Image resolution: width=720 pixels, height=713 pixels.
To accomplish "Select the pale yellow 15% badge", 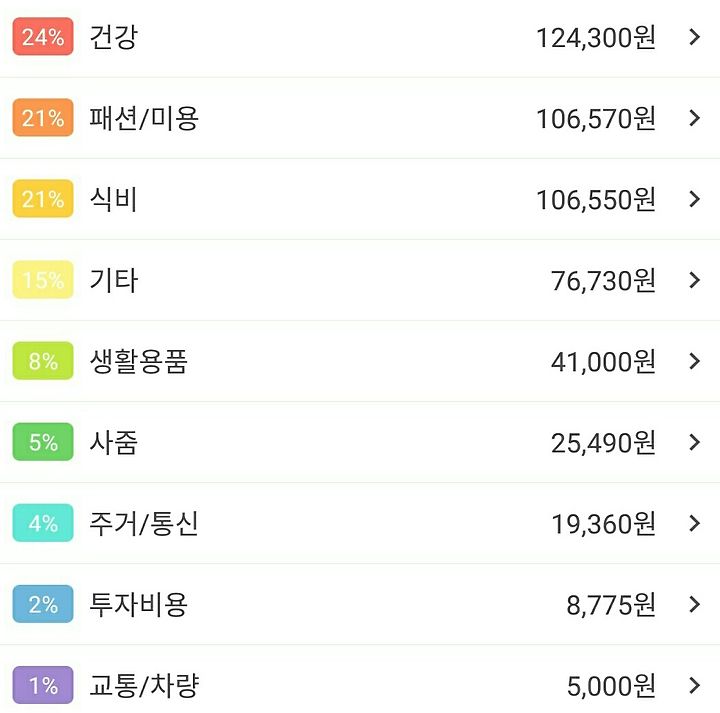I will 43,280.
